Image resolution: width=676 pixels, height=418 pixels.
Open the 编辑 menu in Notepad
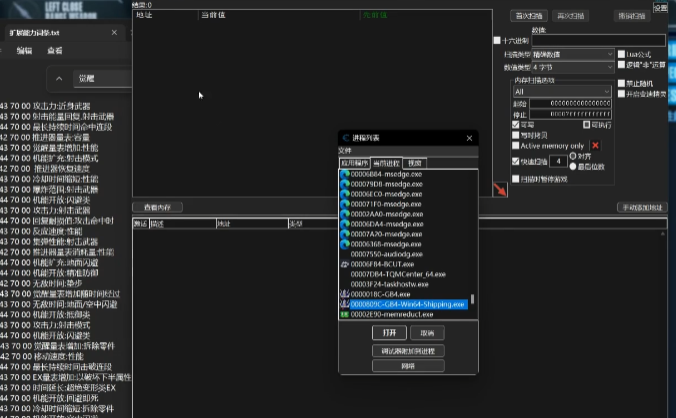(x=24, y=50)
